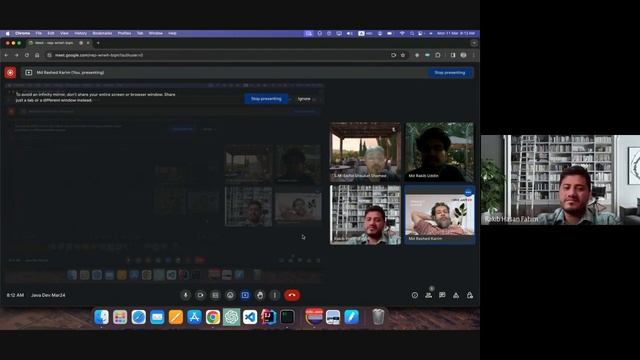Open Pages from the Dock
This screenshot has height=360, width=640.
pos(176,317)
